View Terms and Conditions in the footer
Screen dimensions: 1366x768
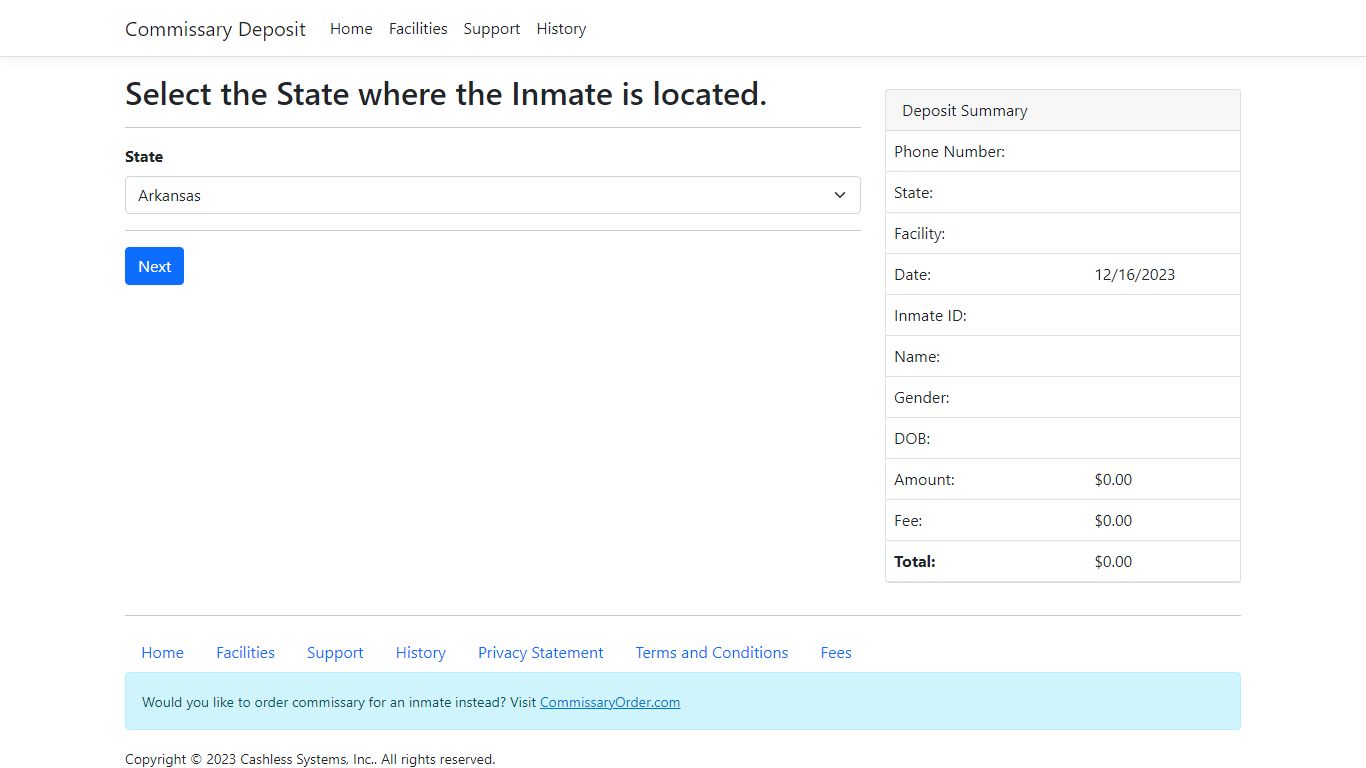711,652
